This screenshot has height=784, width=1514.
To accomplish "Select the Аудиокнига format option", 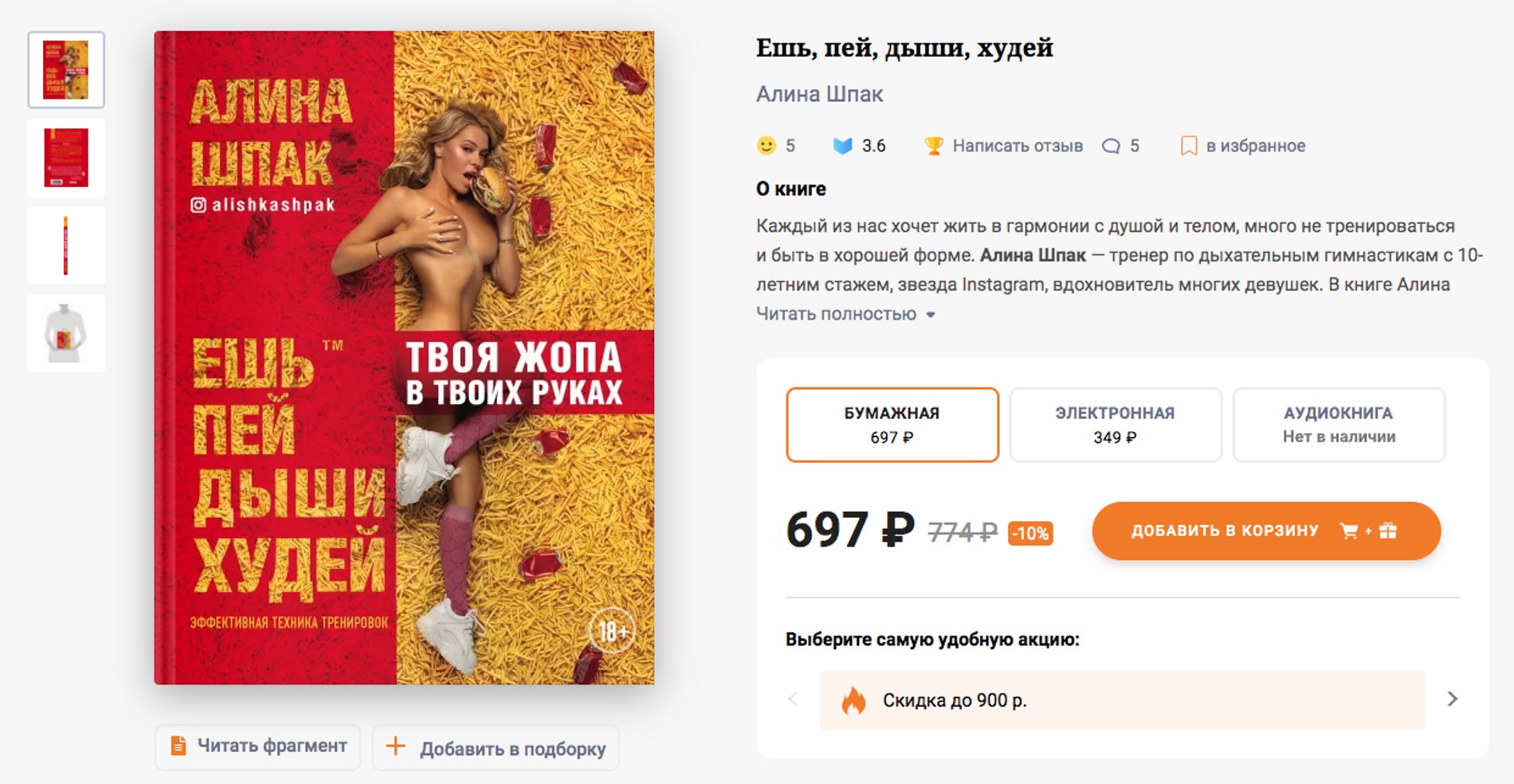I will (x=1338, y=425).
